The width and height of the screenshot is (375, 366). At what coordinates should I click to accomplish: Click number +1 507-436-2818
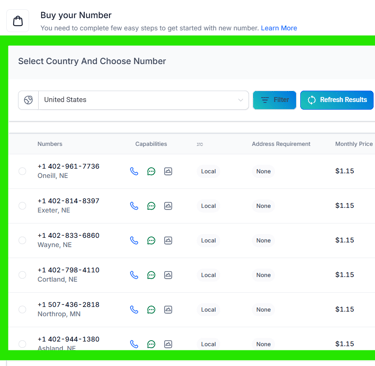pyautogui.click(x=68, y=305)
